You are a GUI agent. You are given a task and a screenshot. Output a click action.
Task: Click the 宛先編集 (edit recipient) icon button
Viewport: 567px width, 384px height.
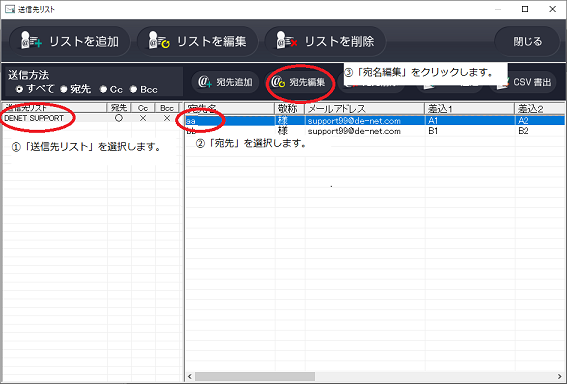tap(299, 82)
